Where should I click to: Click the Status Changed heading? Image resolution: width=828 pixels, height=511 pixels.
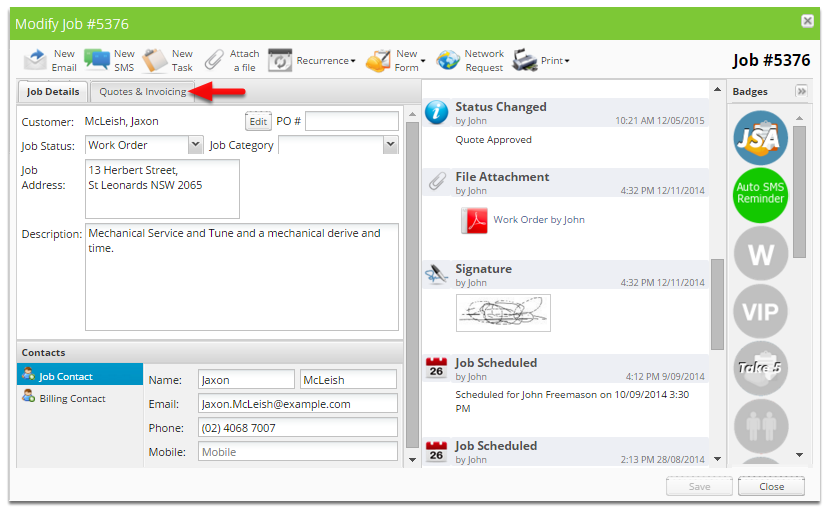pos(501,107)
